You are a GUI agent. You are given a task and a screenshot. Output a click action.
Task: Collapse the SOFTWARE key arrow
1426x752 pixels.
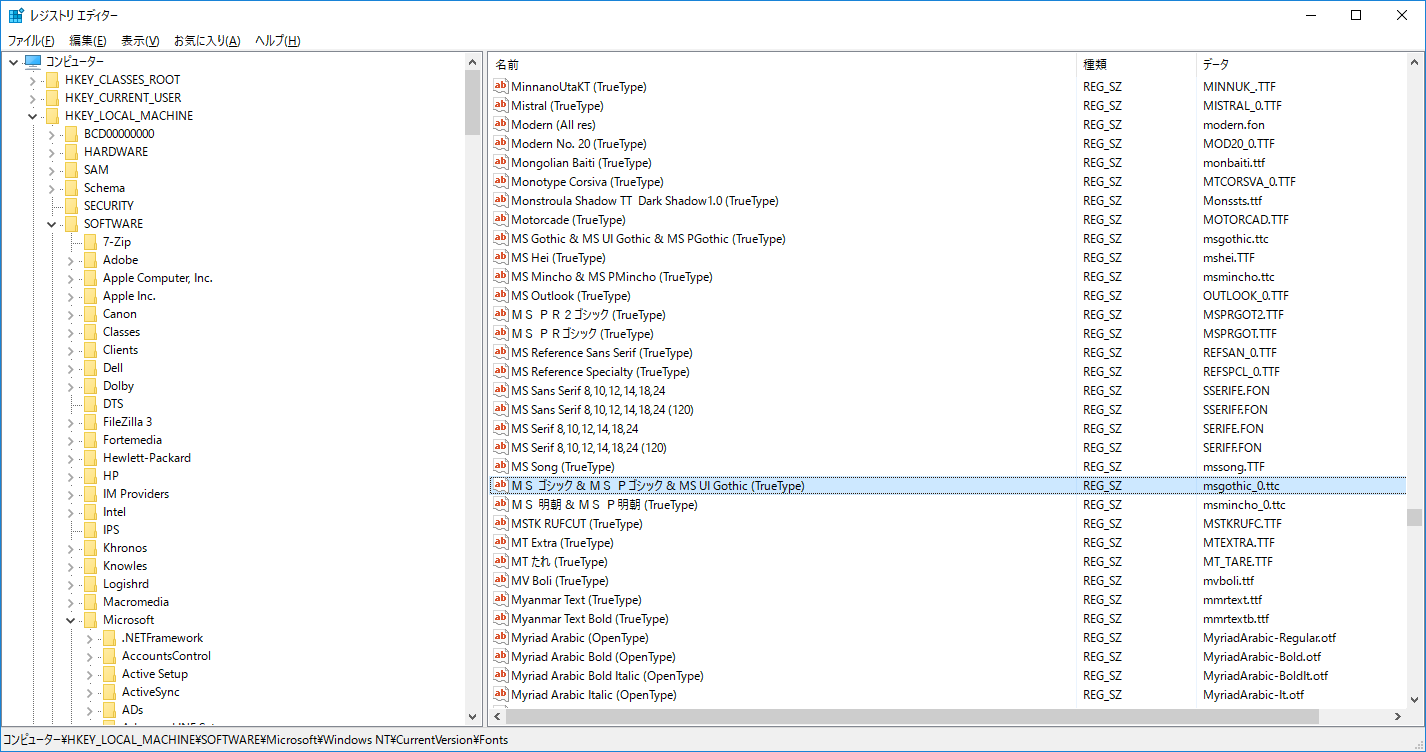pyautogui.click(x=51, y=224)
